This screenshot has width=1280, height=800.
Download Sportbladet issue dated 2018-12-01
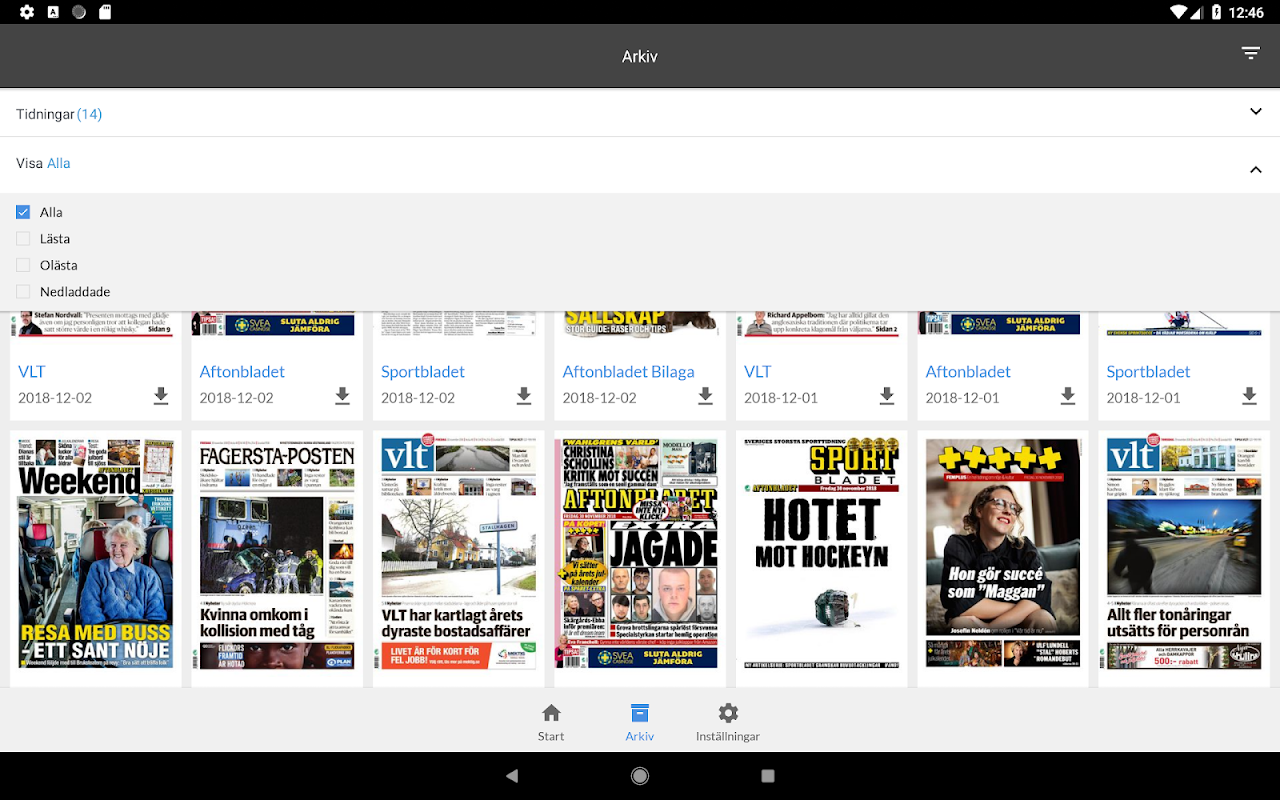pos(1249,397)
